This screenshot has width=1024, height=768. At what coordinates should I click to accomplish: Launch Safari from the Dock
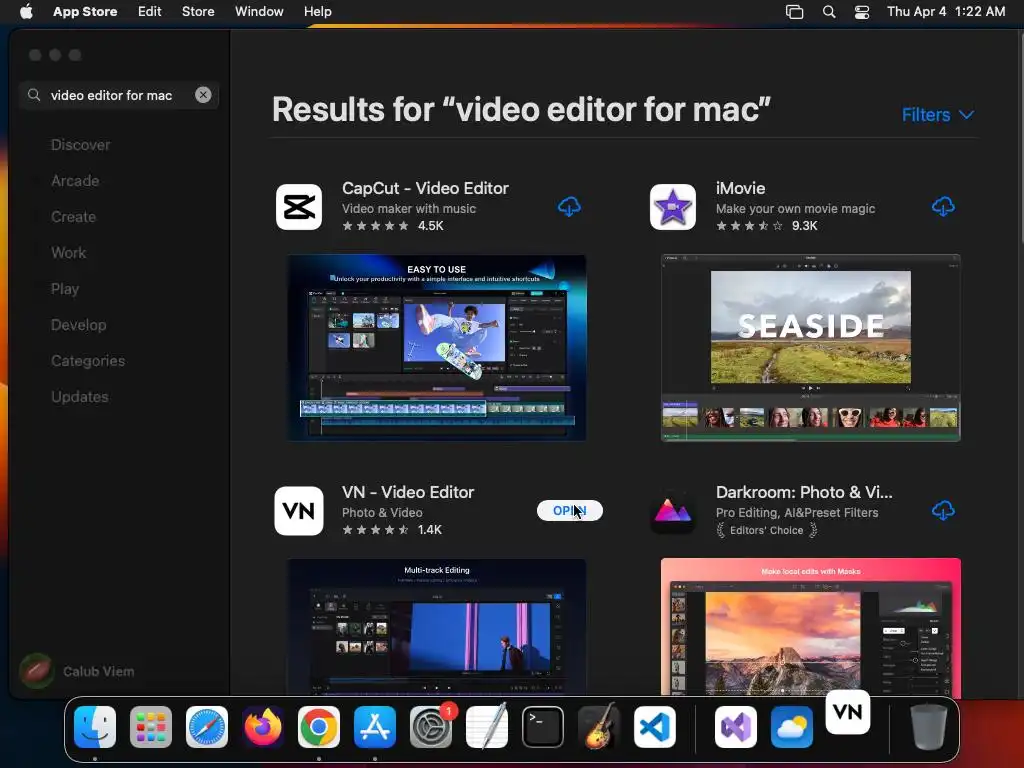[x=207, y=727]
